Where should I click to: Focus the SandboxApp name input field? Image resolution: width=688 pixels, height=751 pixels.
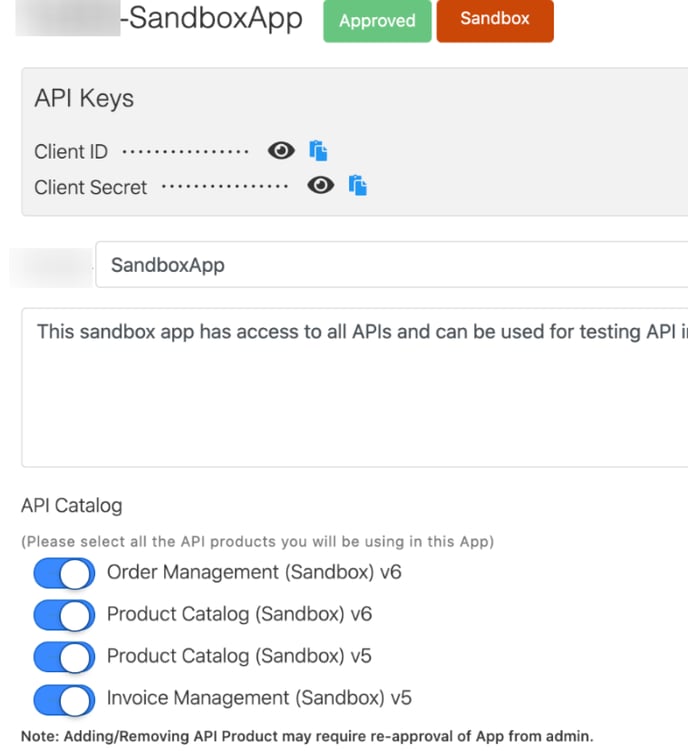[390, 265]
